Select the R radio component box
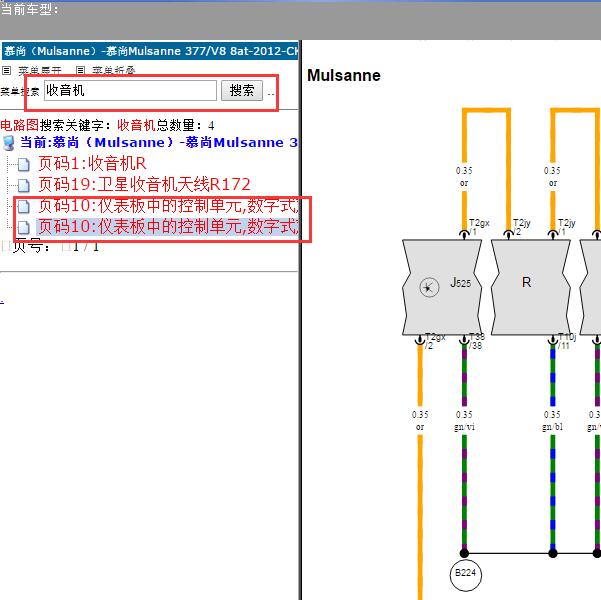Screen dimensions: 601x600 point(530,288)
